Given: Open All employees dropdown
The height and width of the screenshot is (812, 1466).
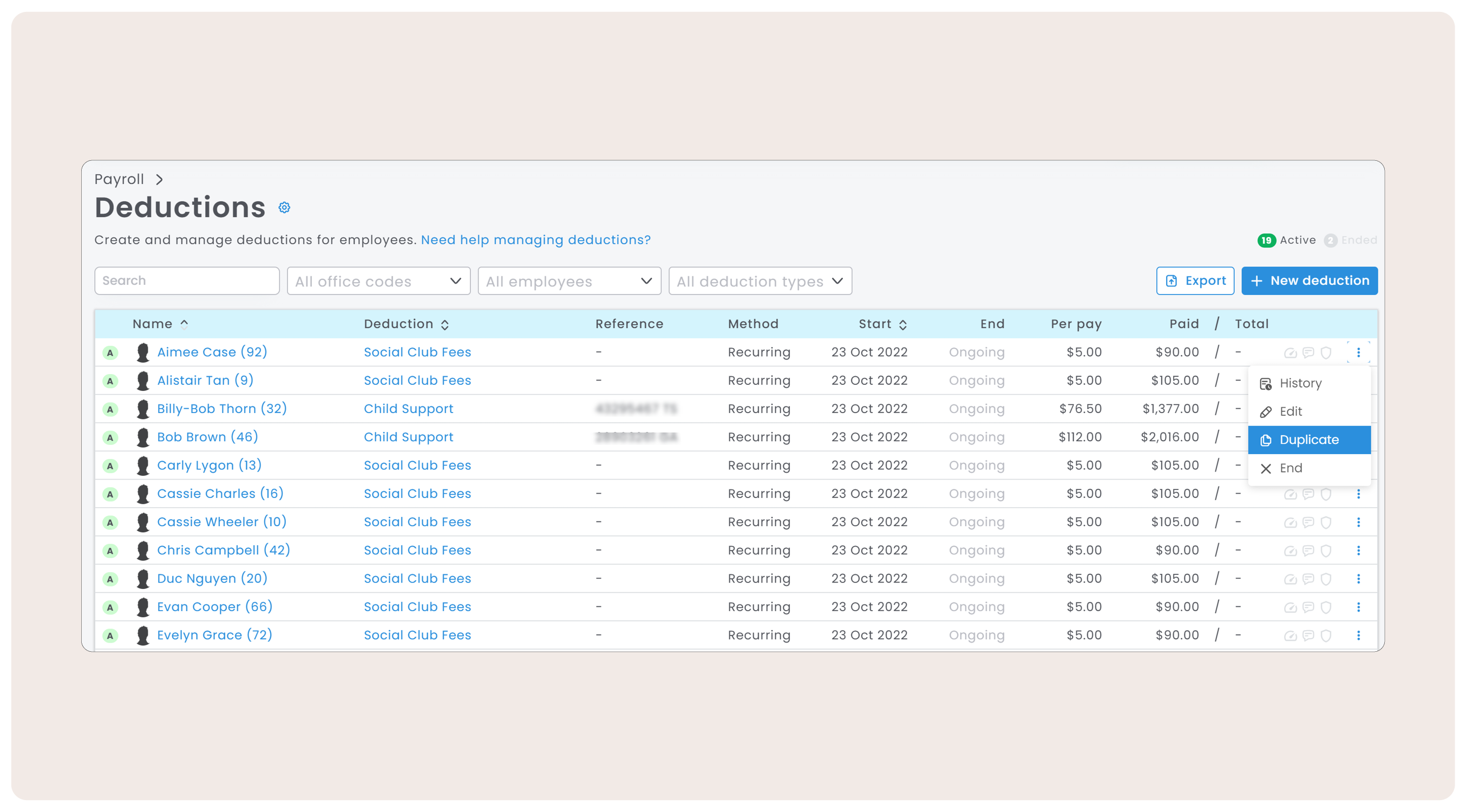Looking at the screenshot, I should point(569,281).
